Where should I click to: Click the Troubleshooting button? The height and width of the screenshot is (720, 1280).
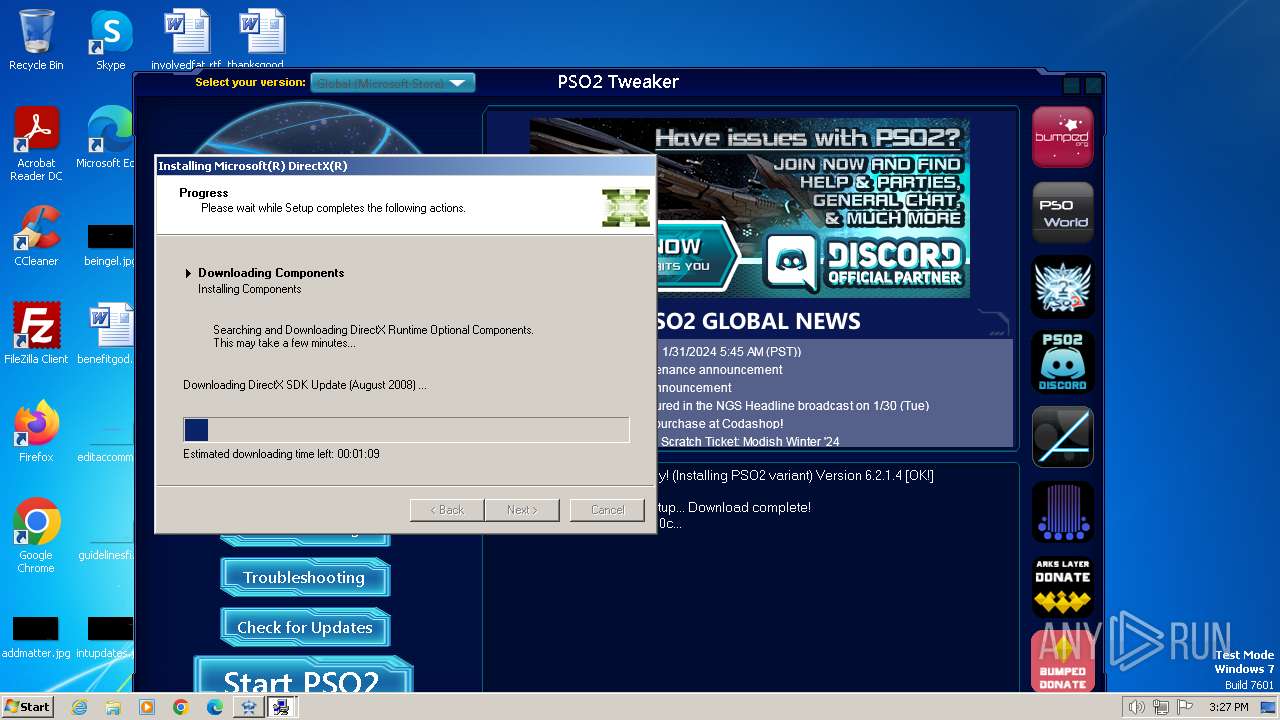point(304,577)
